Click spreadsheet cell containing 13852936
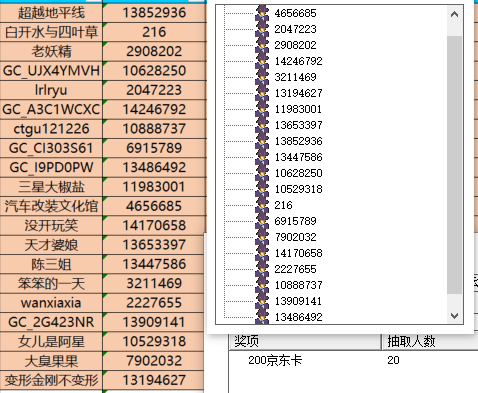Image resolution: width=478 pixels, height=393 pixels. click(154, 13)
